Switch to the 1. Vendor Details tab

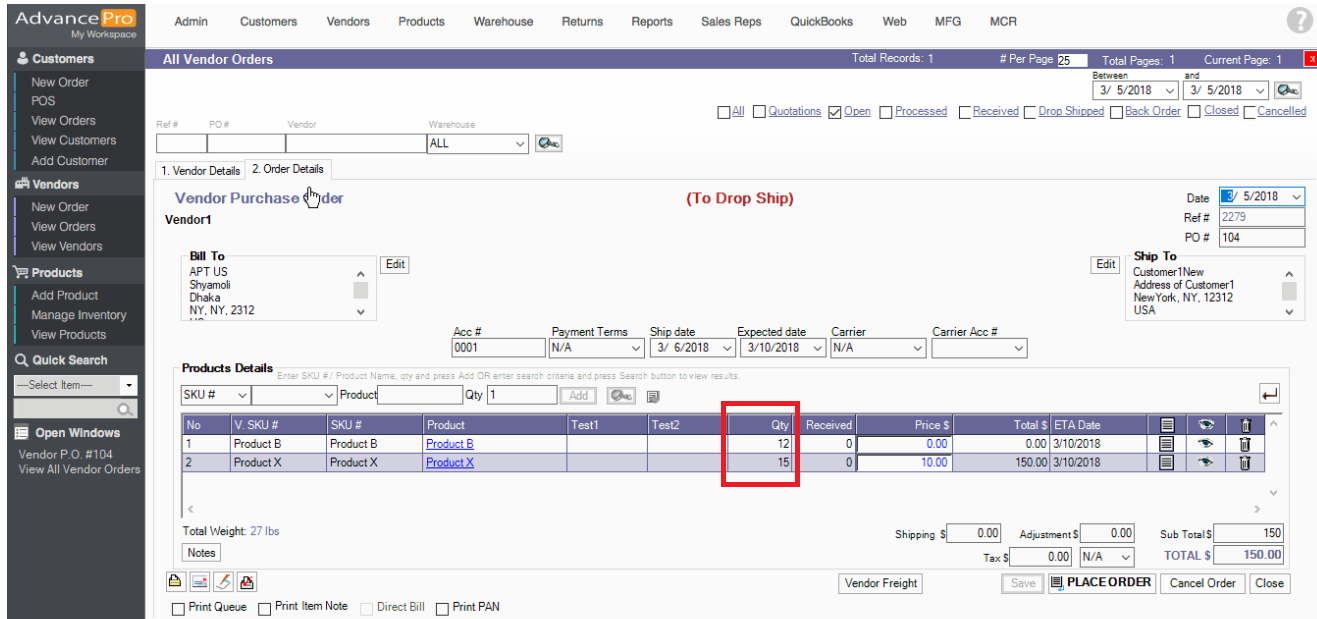[x=201, y=171]
